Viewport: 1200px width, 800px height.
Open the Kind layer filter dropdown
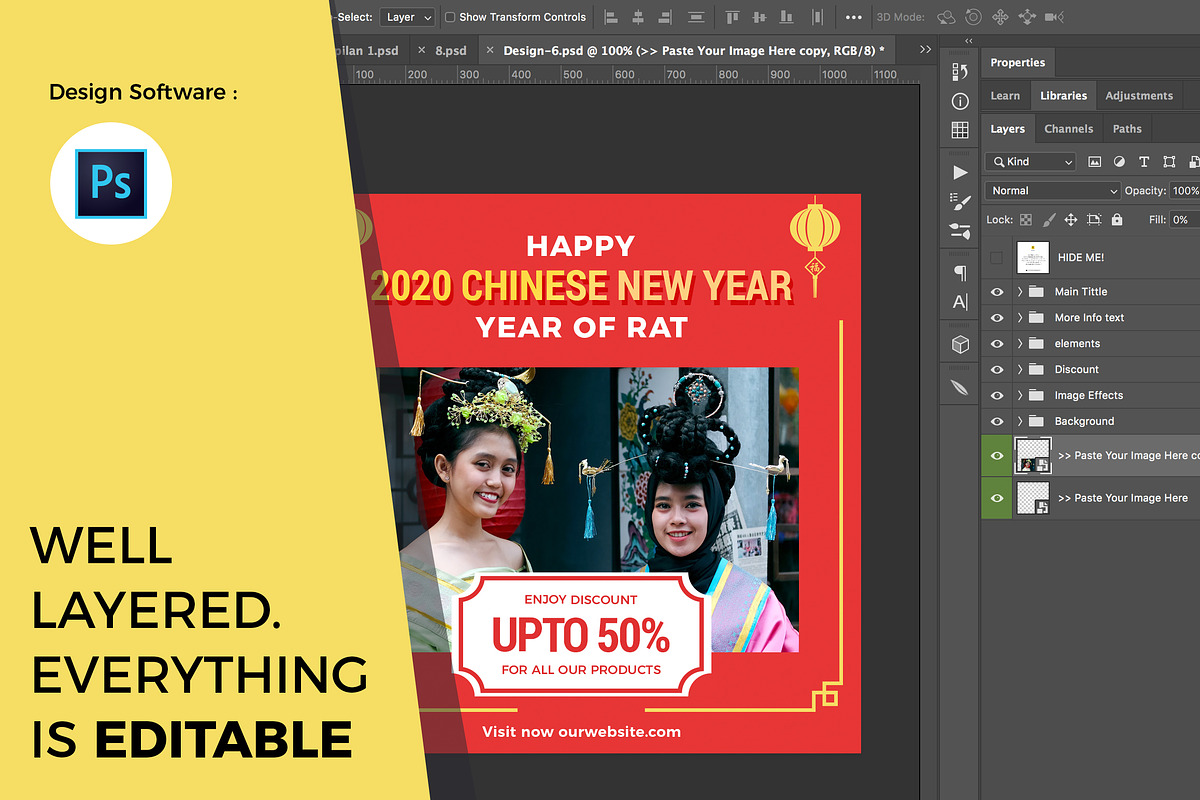pyautogui.click(x=1030, y=162)
